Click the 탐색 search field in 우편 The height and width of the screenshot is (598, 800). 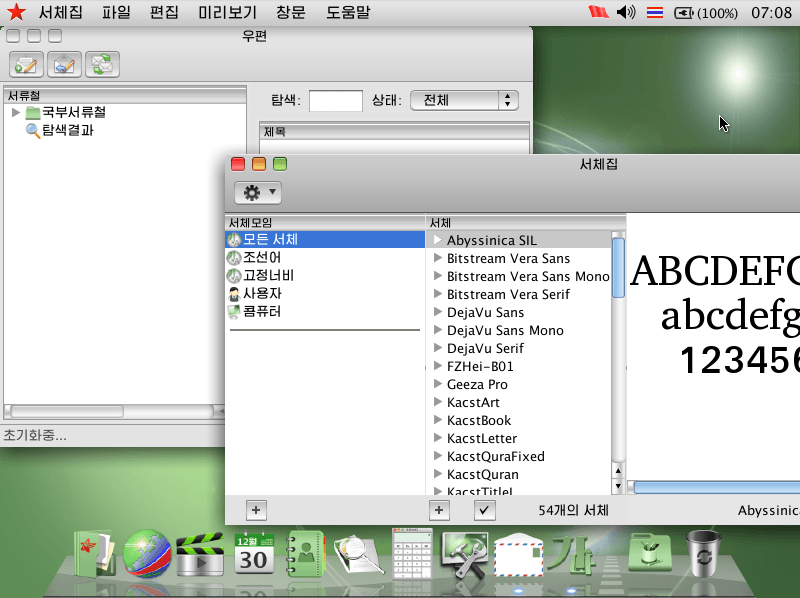336,101
